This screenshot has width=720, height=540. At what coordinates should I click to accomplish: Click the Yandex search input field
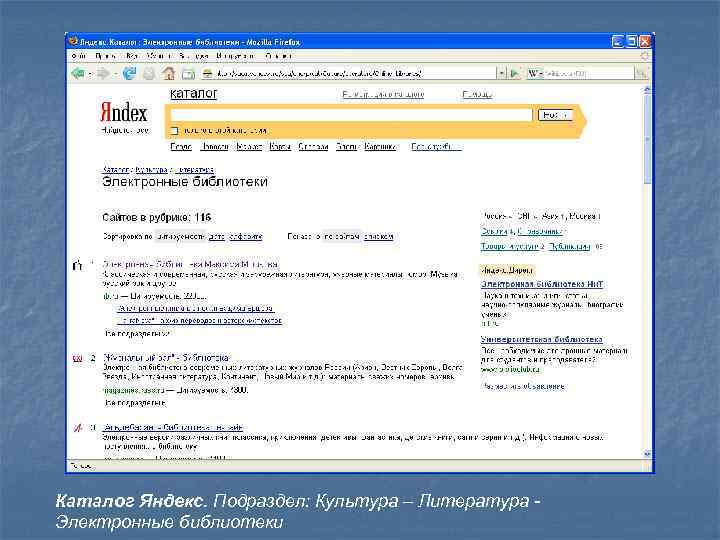click(351, 115)
